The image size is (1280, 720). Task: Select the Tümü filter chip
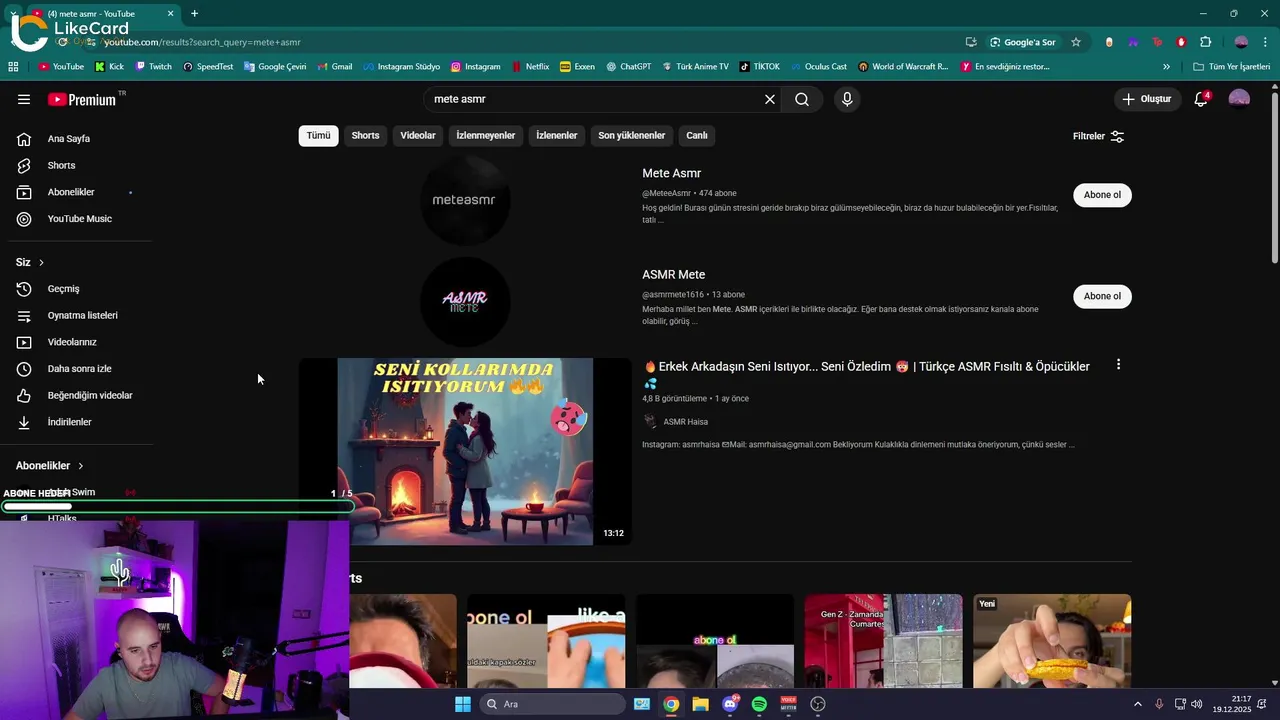[x=318, y=135]
